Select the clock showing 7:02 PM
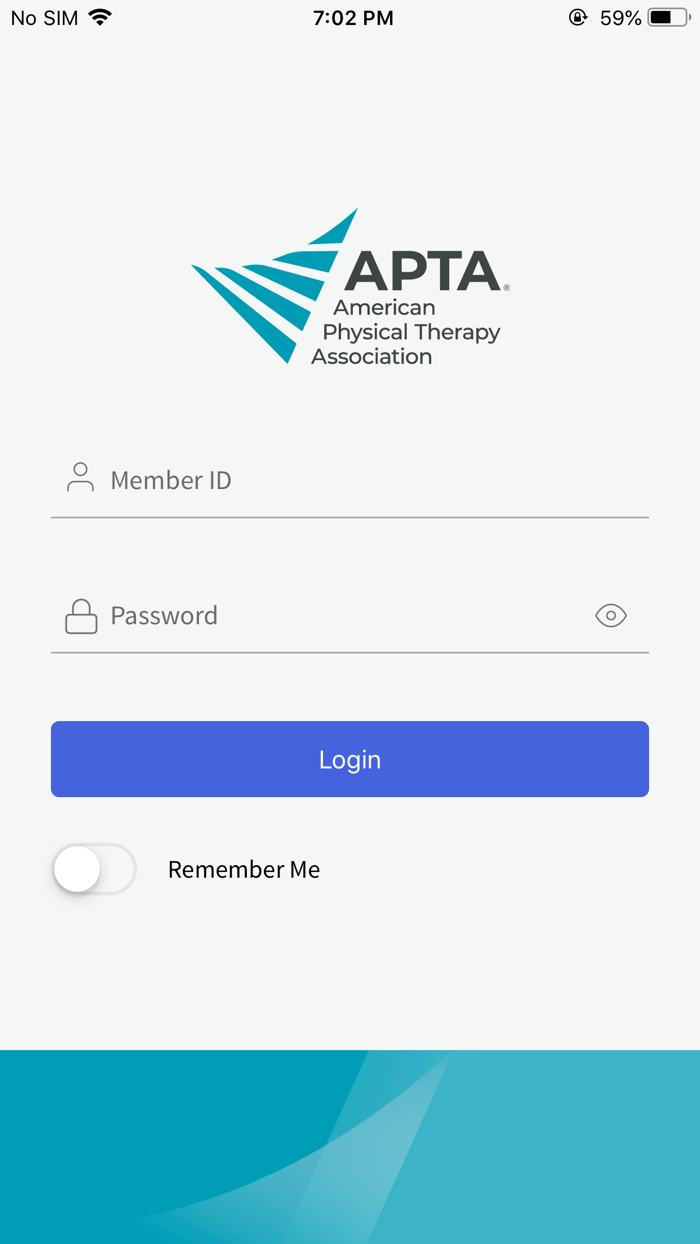The image size is (700, 1244). [x=353, y=17]
